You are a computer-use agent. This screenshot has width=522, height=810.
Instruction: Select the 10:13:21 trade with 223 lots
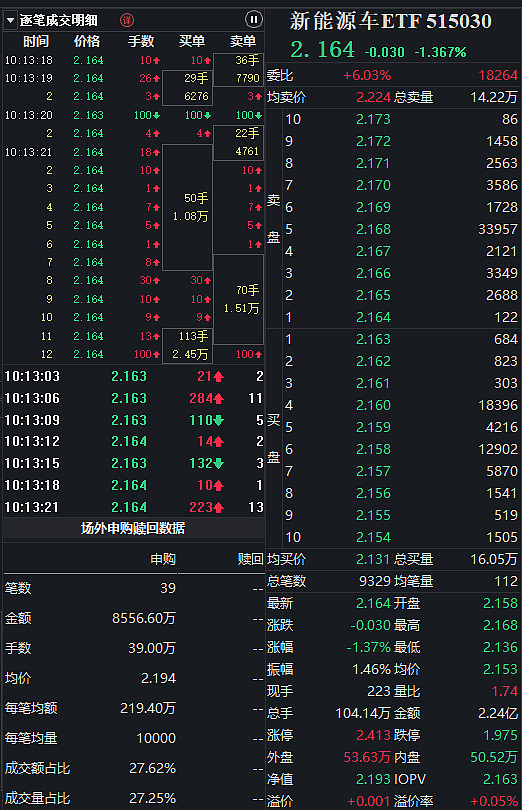(x=134, y=507)
